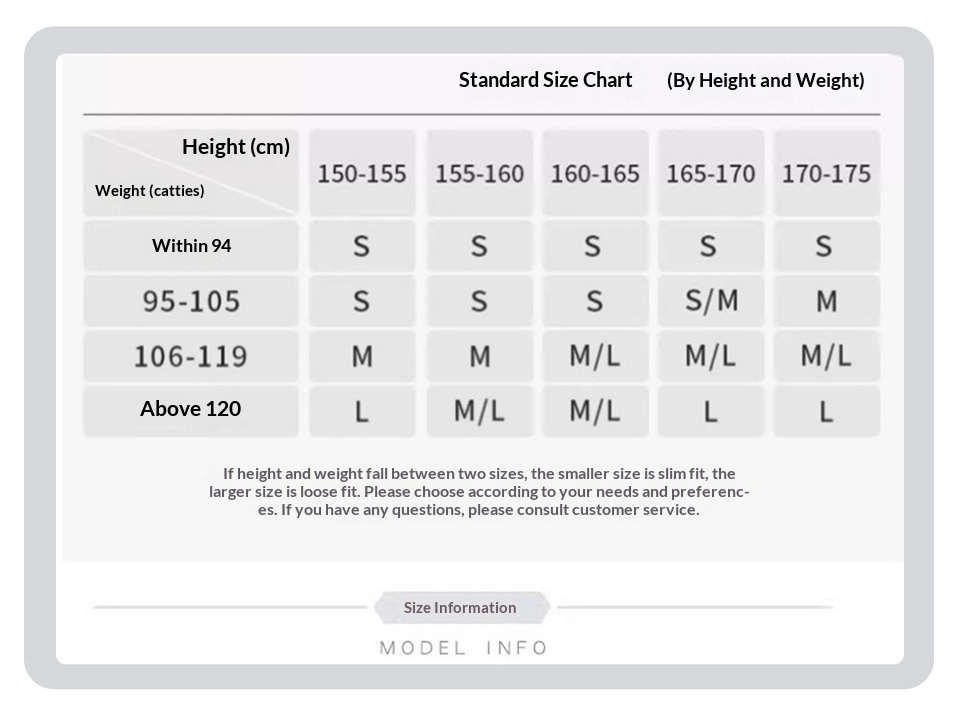Image resolution: width=960 pixels, height=713 pixels.
Task: Click the L cell under 150-155 column
Action: (x=362, y=411)
